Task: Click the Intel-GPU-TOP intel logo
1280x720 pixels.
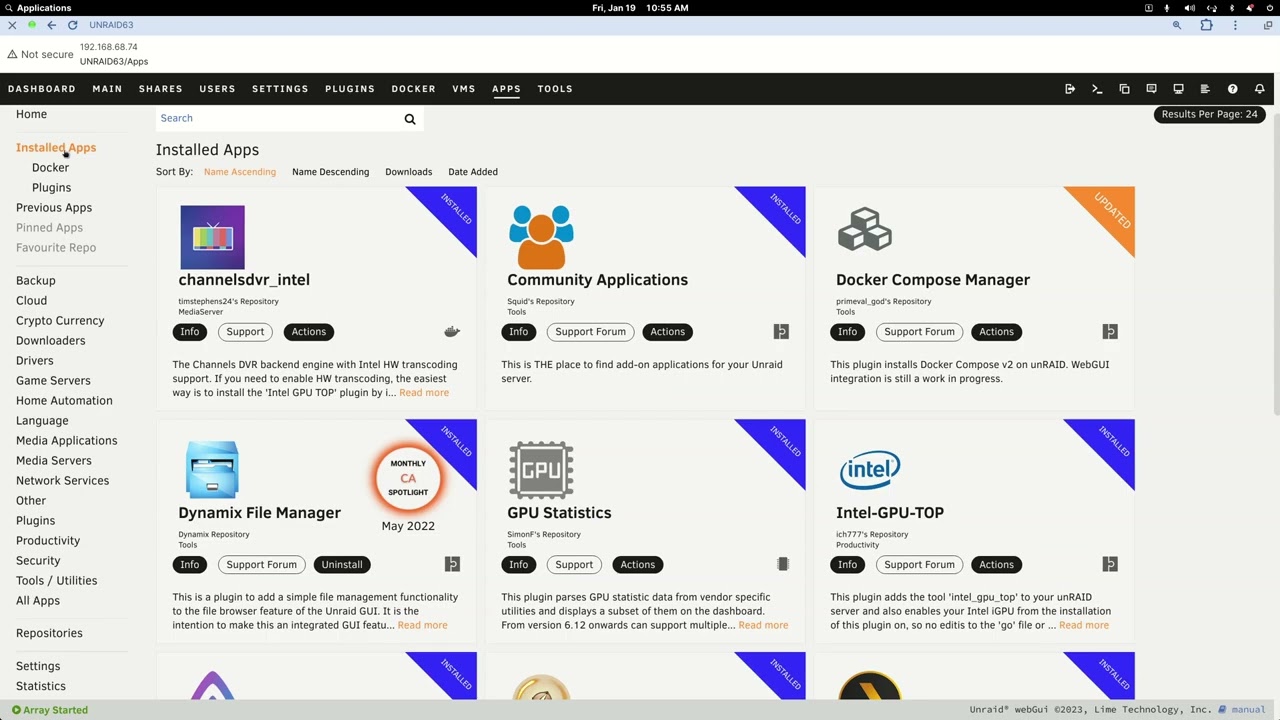Action: 870,469
